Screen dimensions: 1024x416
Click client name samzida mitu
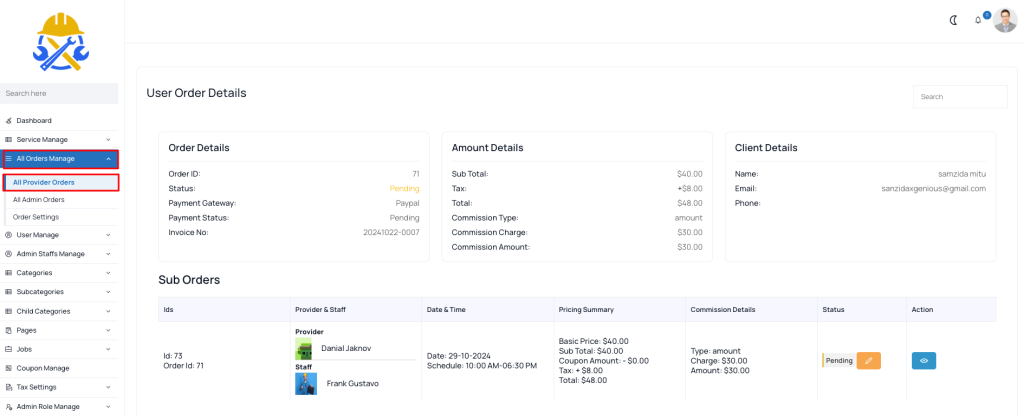962,174
